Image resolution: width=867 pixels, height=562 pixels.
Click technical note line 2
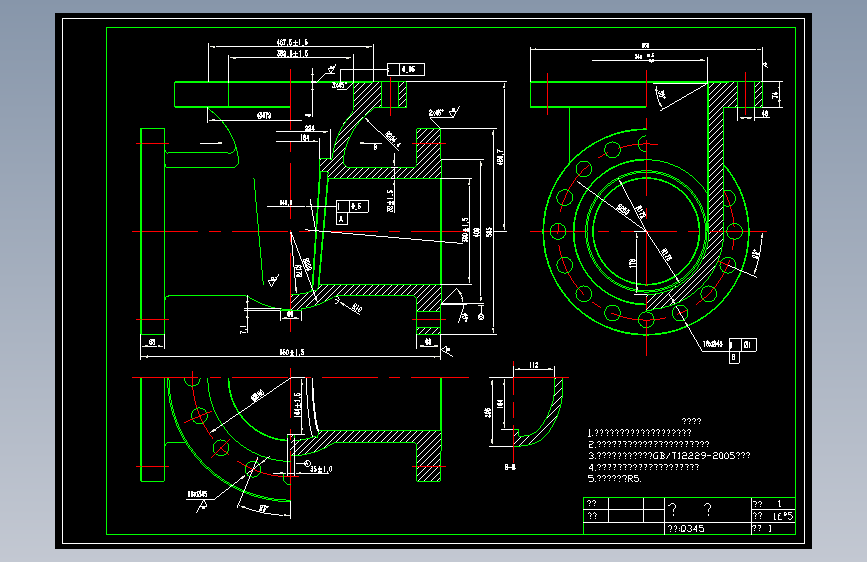(x=649, y=444)
